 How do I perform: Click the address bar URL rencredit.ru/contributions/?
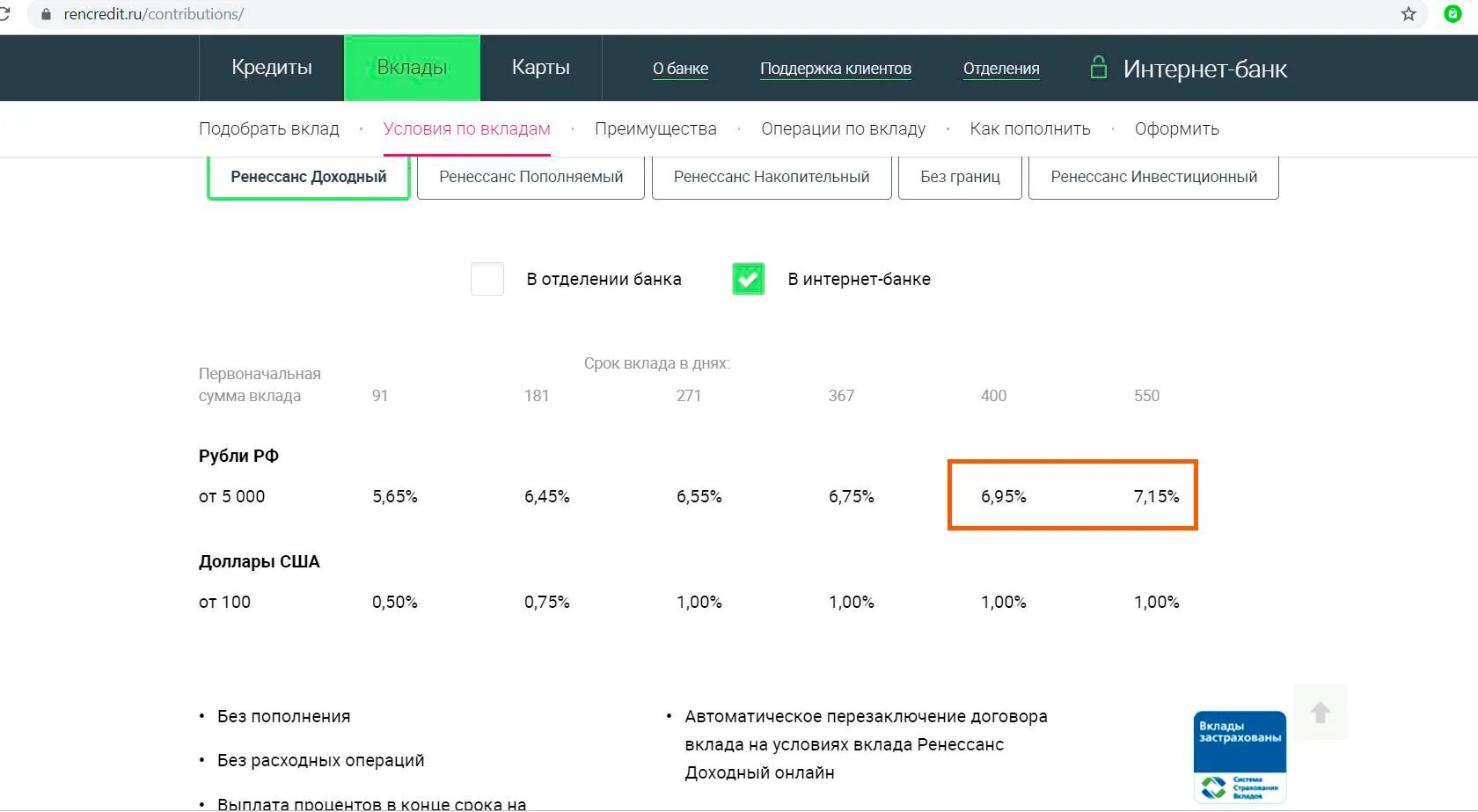(x=154, y=14)
